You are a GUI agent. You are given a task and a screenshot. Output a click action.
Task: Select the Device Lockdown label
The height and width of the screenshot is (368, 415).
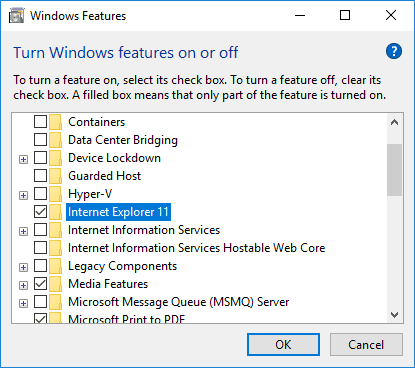[x=114, y=158]
